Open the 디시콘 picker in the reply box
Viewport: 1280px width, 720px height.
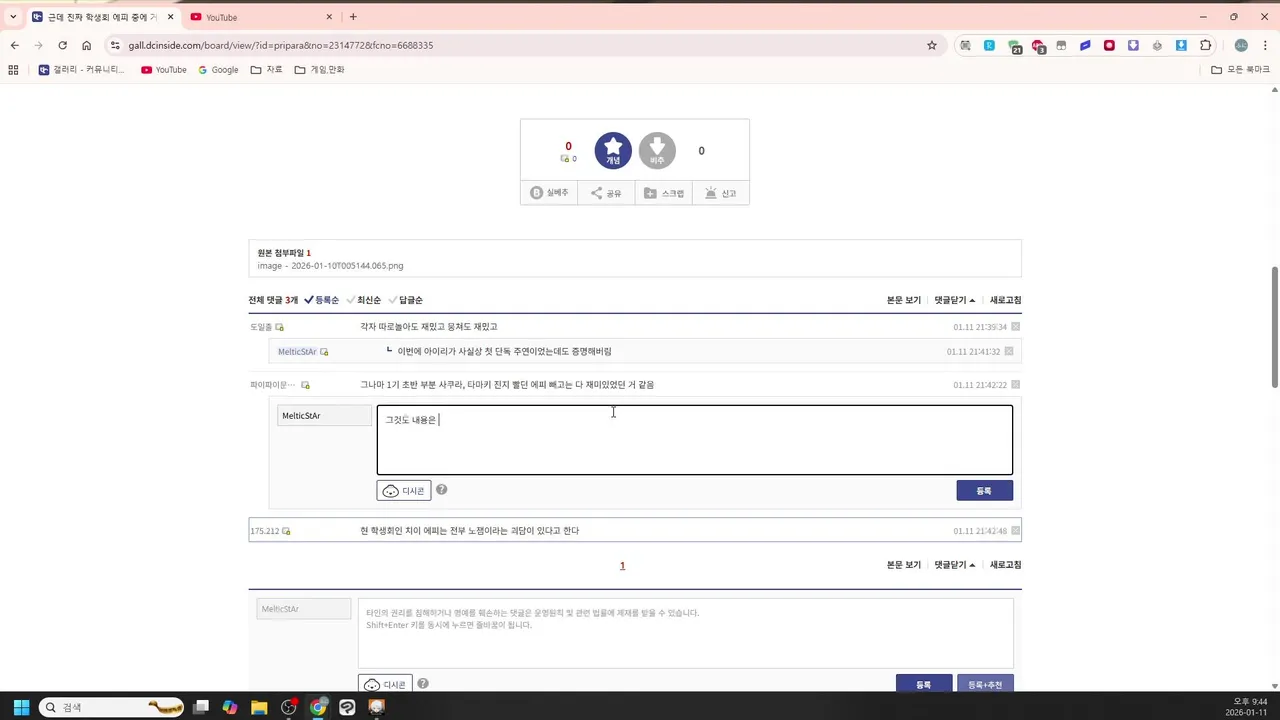click(x=404, y=491)
